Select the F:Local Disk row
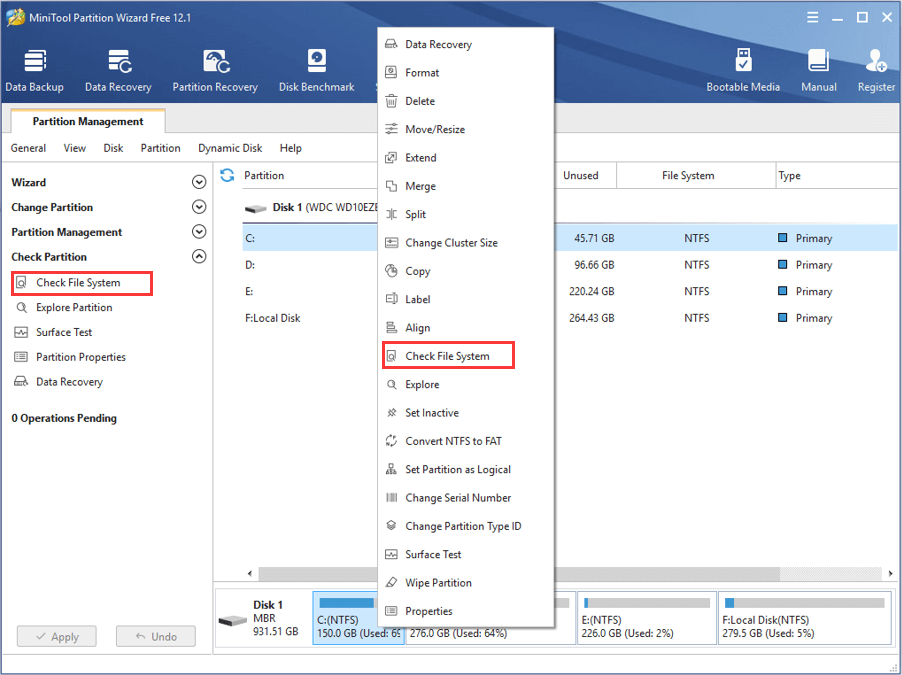This screenshot has height=675, width=902. [x=570, y=318]
